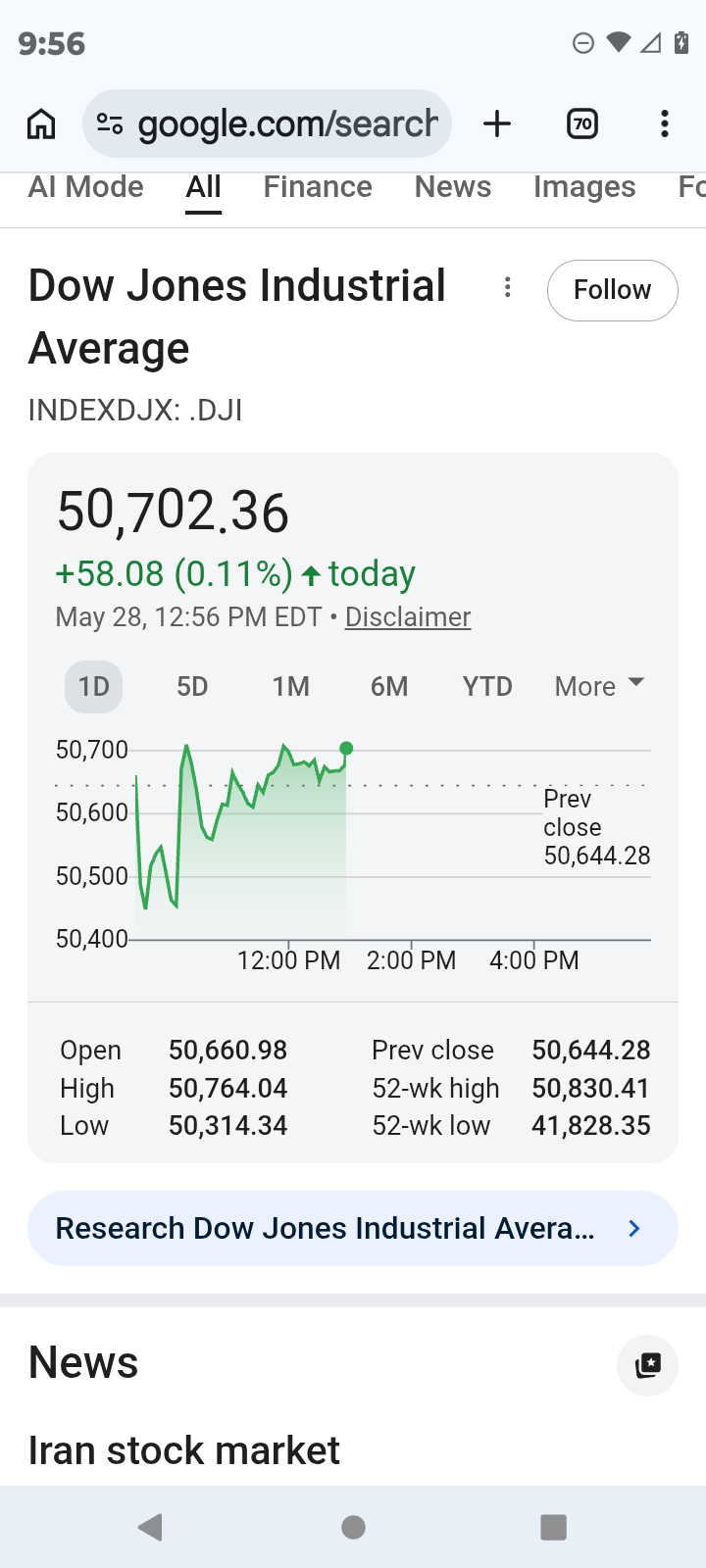This screenshot has height=1568, width=706.
Task: Select the 1D chart range
Action: pos(94,687)
